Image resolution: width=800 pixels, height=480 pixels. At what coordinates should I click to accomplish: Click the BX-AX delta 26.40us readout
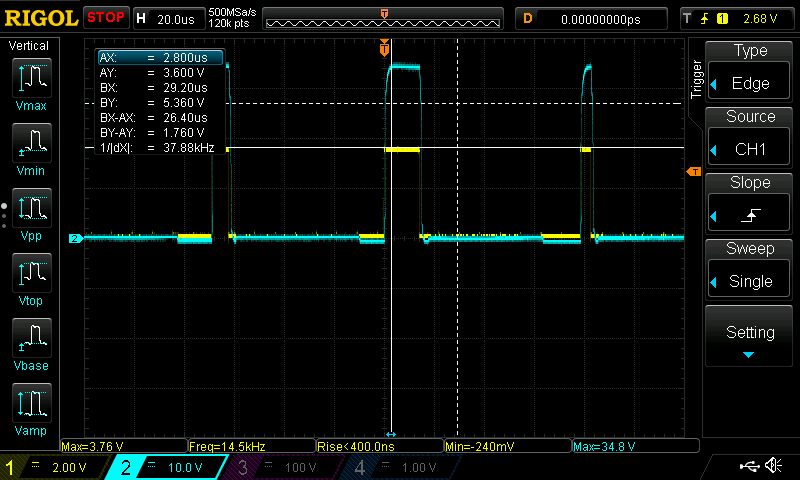tap(153, 118)
